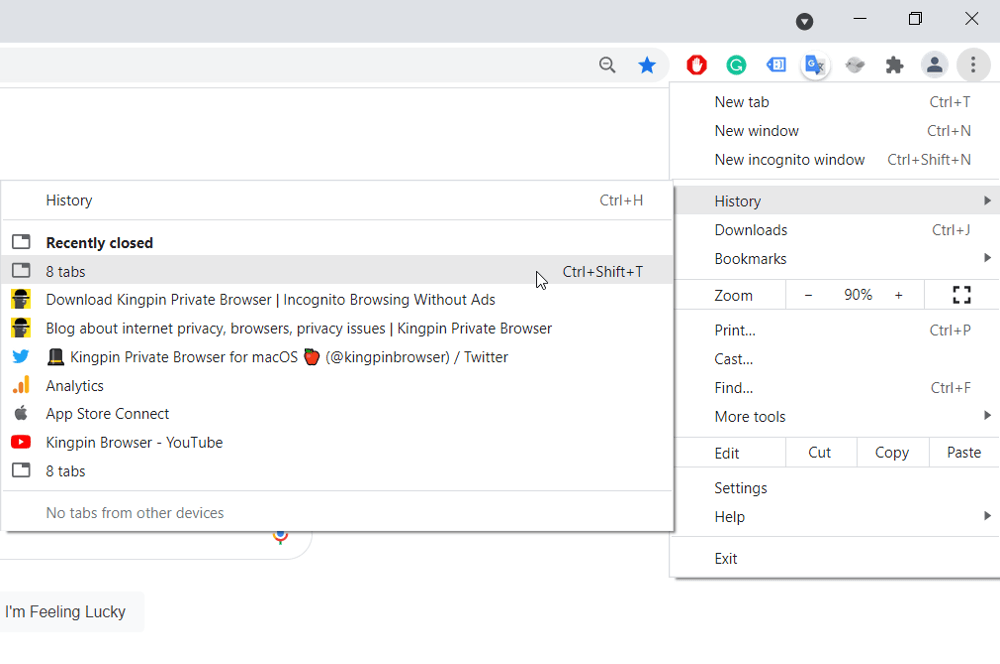Screen dimensions: 1000x664
Task: Click the I'm Feeling Lucky button
Action: 66,611
